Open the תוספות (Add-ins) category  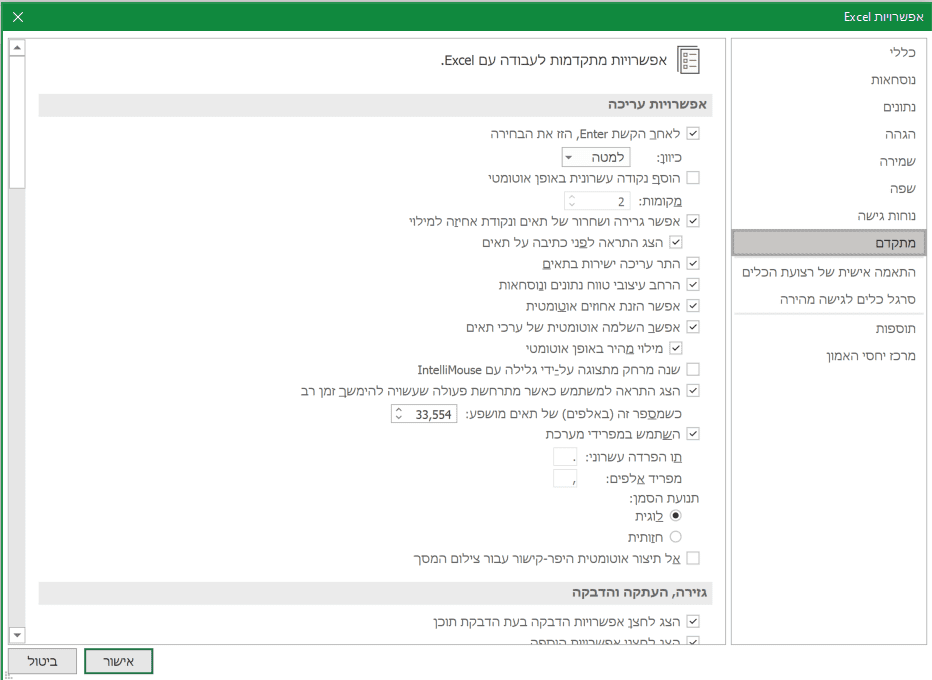829,328
